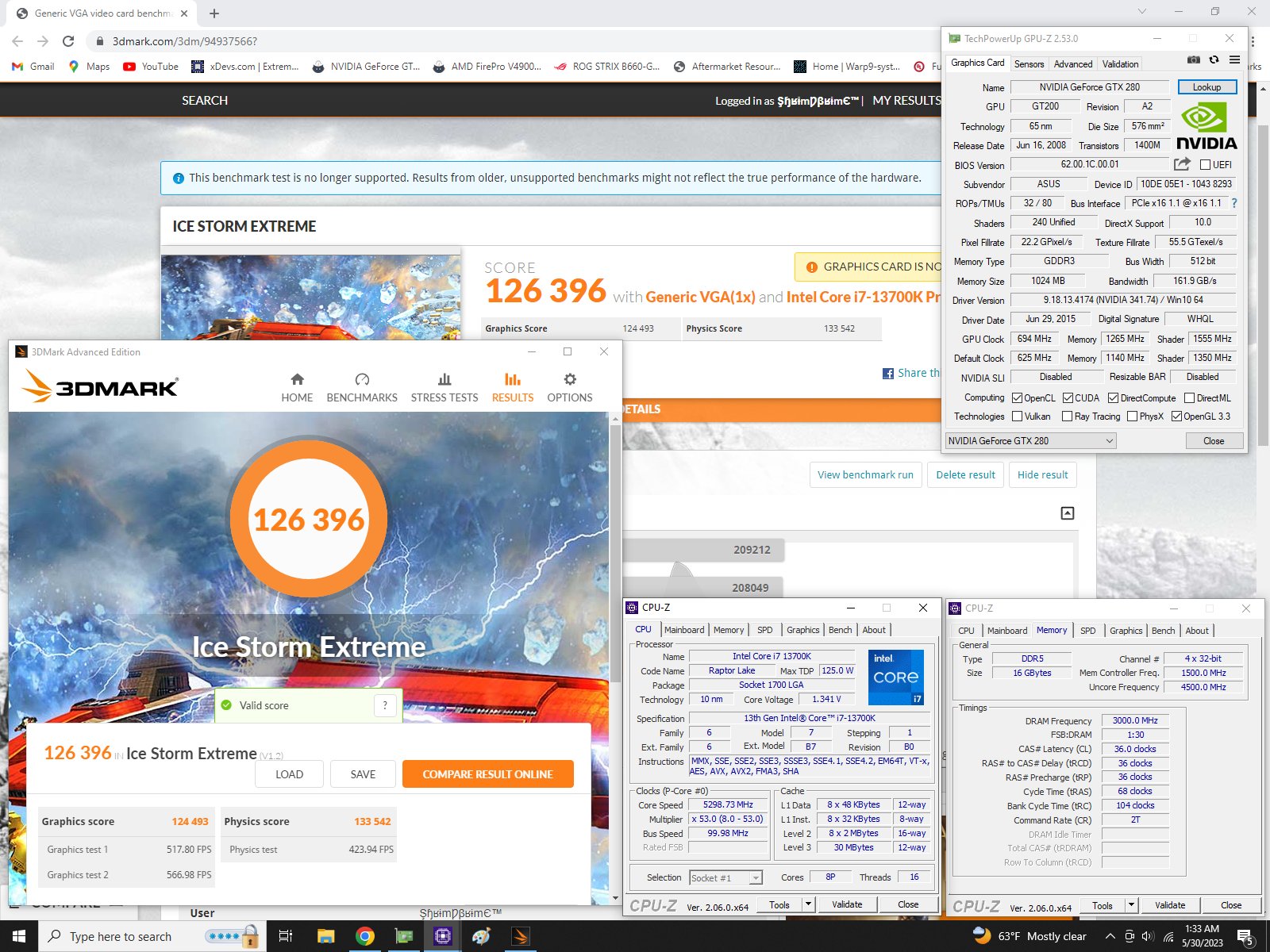Image resolution: width=1270 pixels, height=952 pixels.
Task: Open the Graphics tab in CPU-Z Memory window
Action: (x=1126, y=631)
